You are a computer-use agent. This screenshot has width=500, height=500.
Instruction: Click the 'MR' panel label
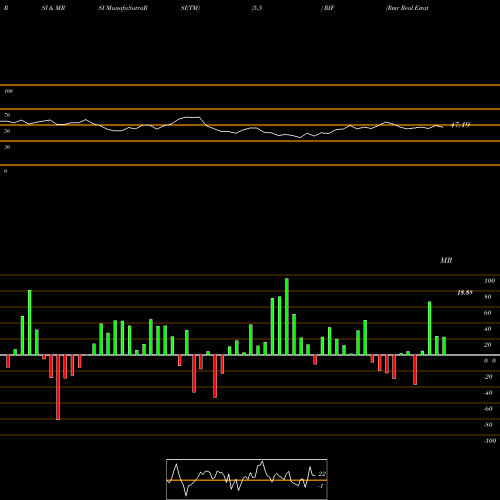446,260
